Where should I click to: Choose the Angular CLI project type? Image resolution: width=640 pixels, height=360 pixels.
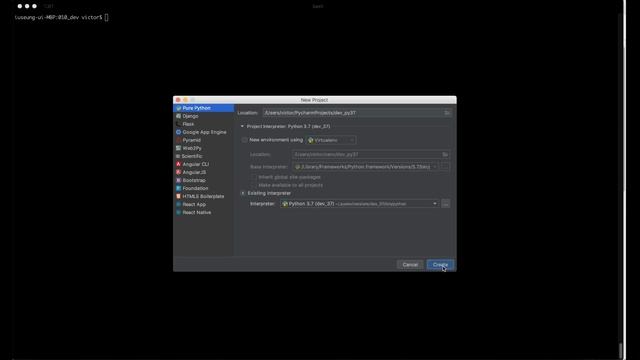click(x=203, y=164)
